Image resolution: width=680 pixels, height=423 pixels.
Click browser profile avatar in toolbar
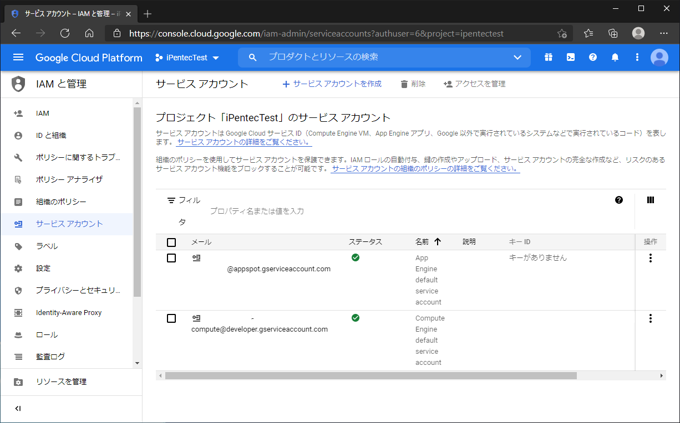(638, 33)
